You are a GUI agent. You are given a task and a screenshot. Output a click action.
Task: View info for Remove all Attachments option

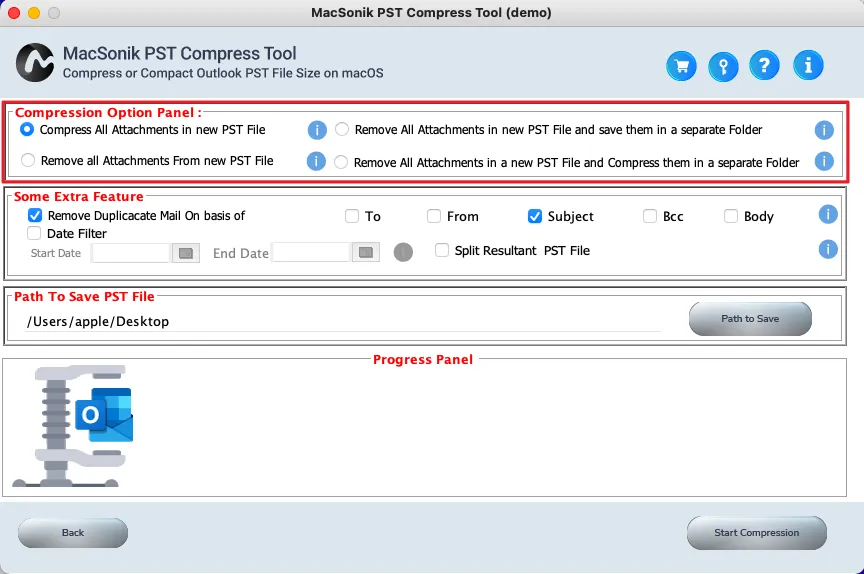coord(316,161)
